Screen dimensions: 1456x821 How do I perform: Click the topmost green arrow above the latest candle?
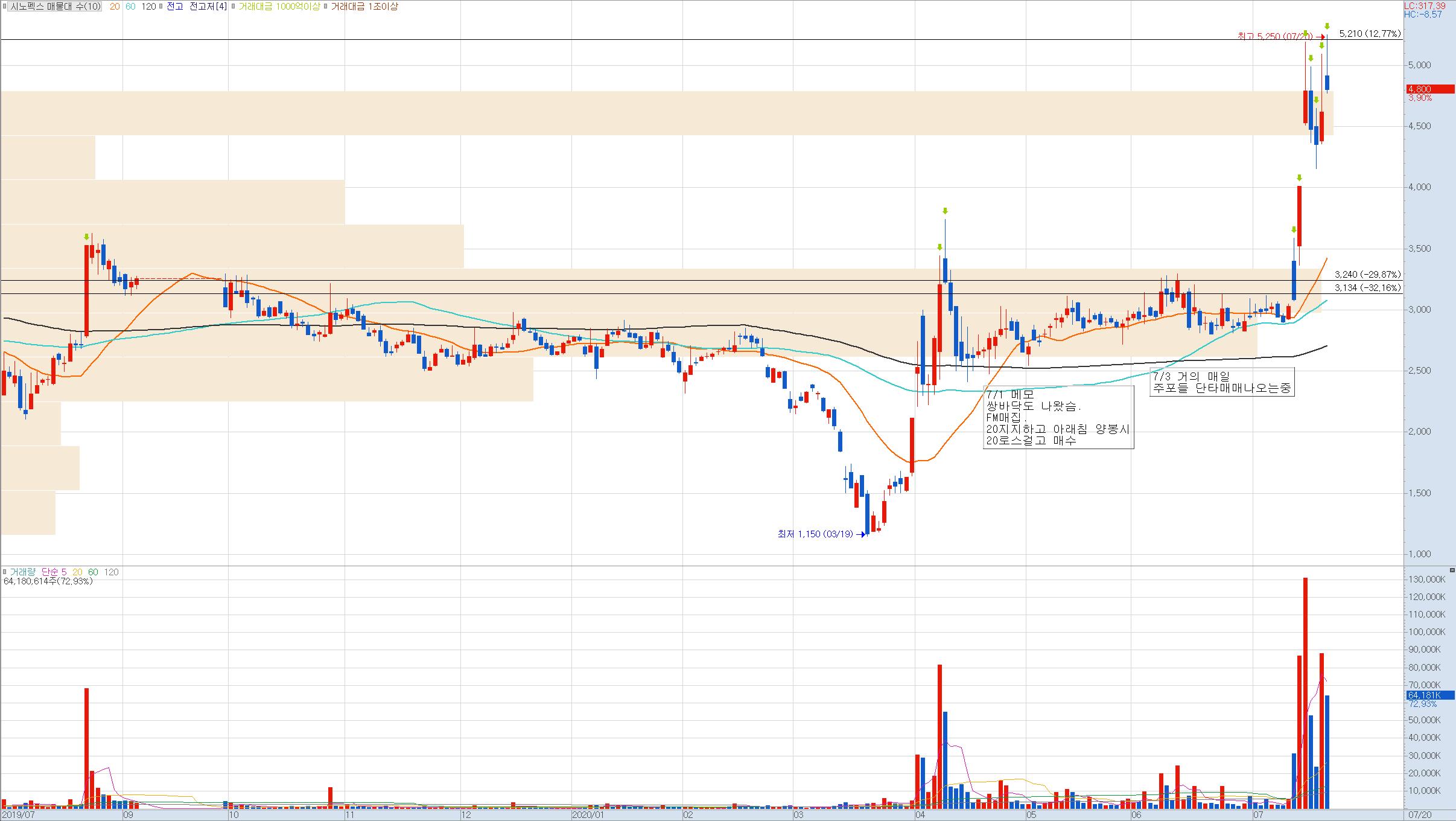pyautogui.click(x=1327, y=25)
